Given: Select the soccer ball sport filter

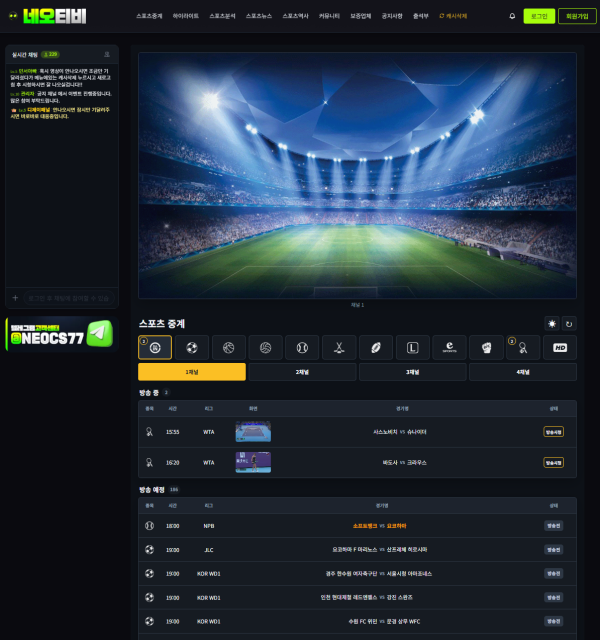Looking at the screenshot, I should pos(192,347).
